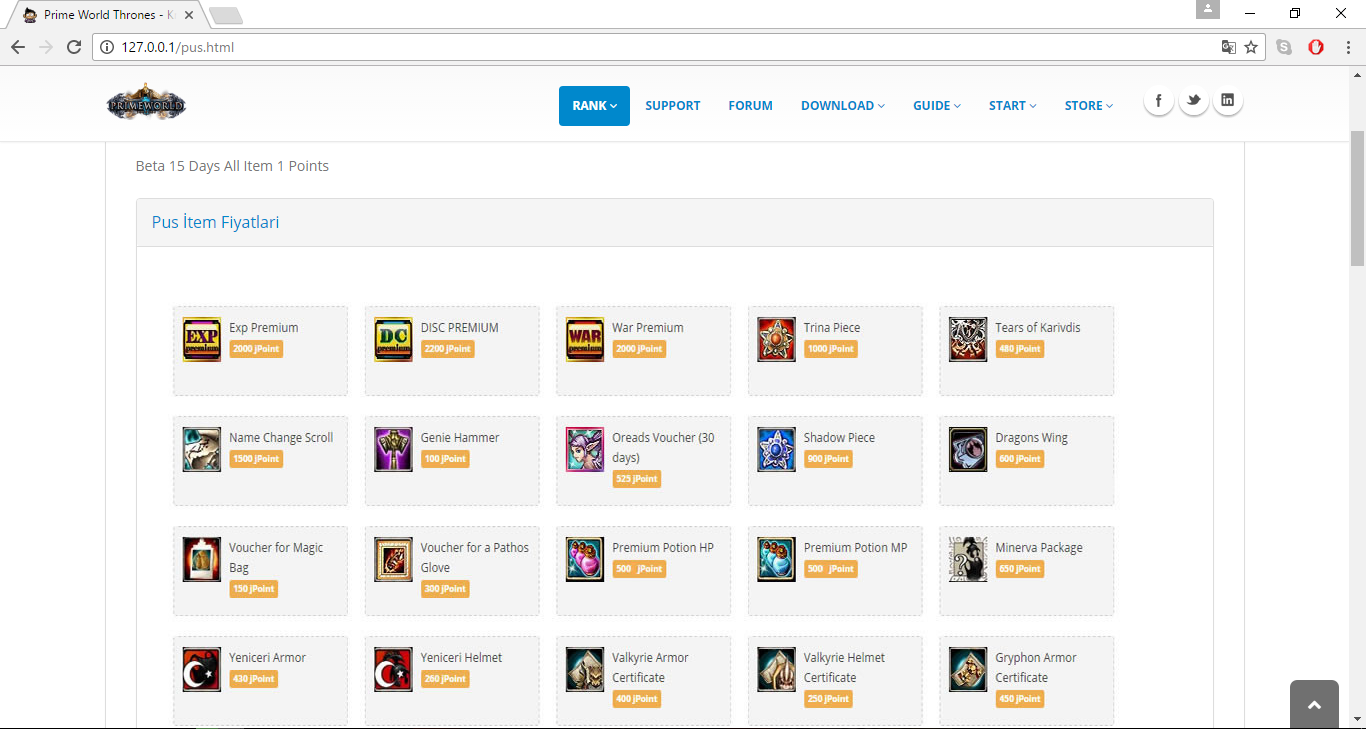Open a new browser tab
Viewport: 1366px width, 729px height.
click(227, 16)
